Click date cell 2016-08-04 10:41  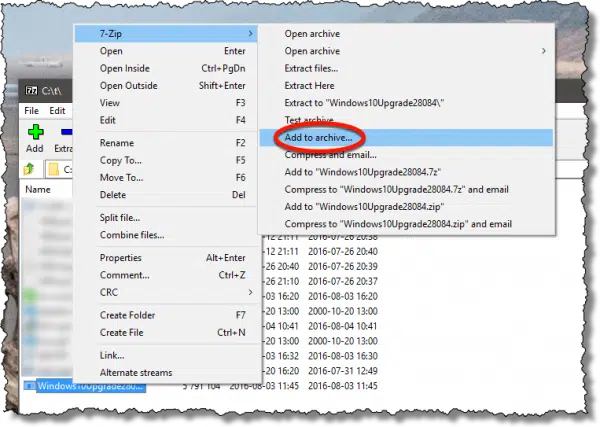point(343,326)
